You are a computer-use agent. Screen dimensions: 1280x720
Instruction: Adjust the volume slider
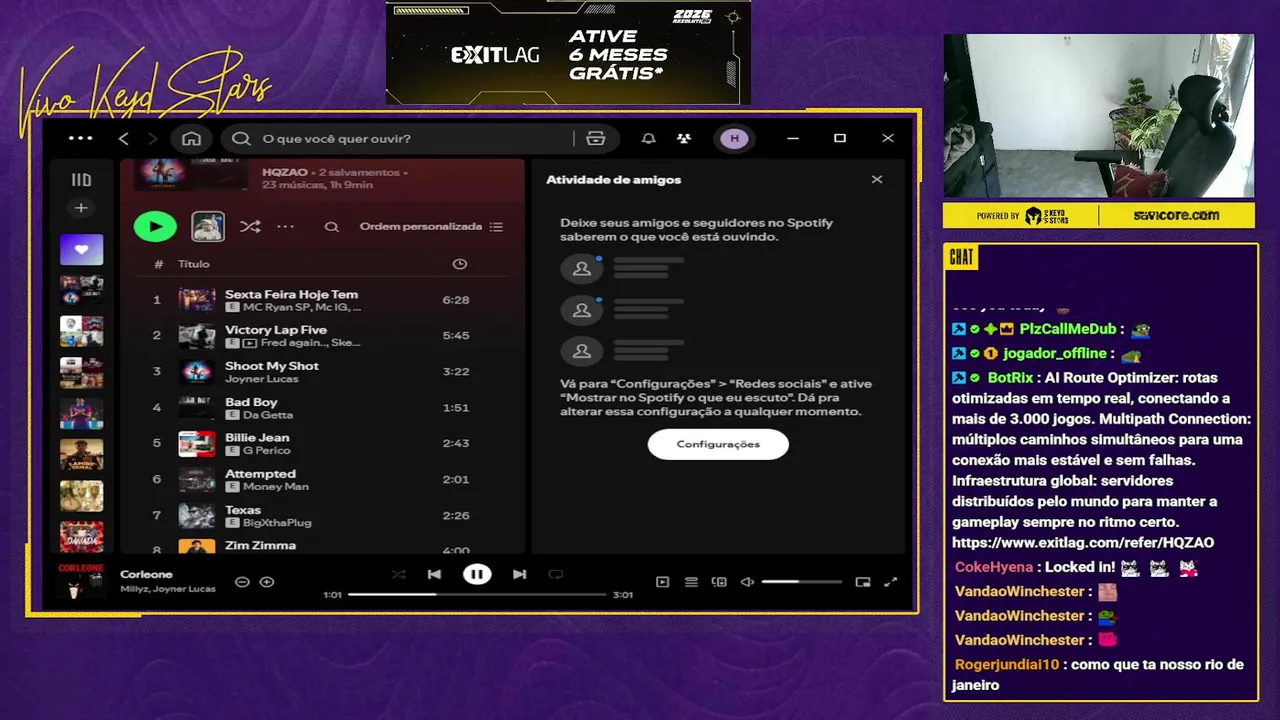(801, 582)
